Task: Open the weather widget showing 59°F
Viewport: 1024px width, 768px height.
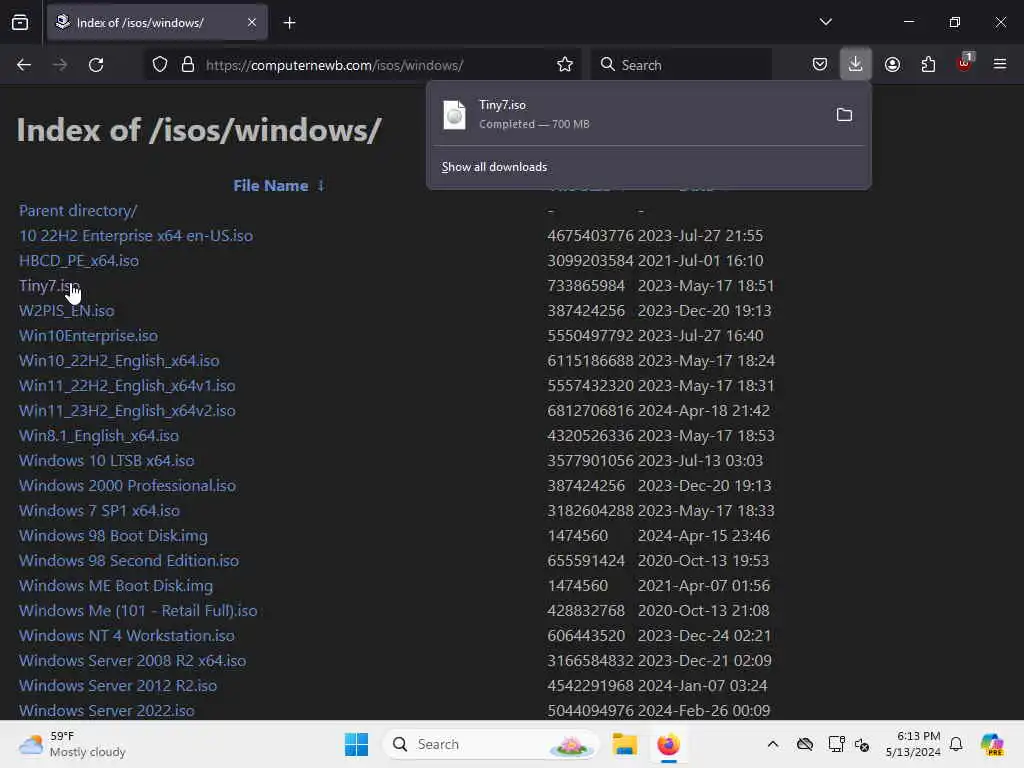Action: click(x=72, y=744)
